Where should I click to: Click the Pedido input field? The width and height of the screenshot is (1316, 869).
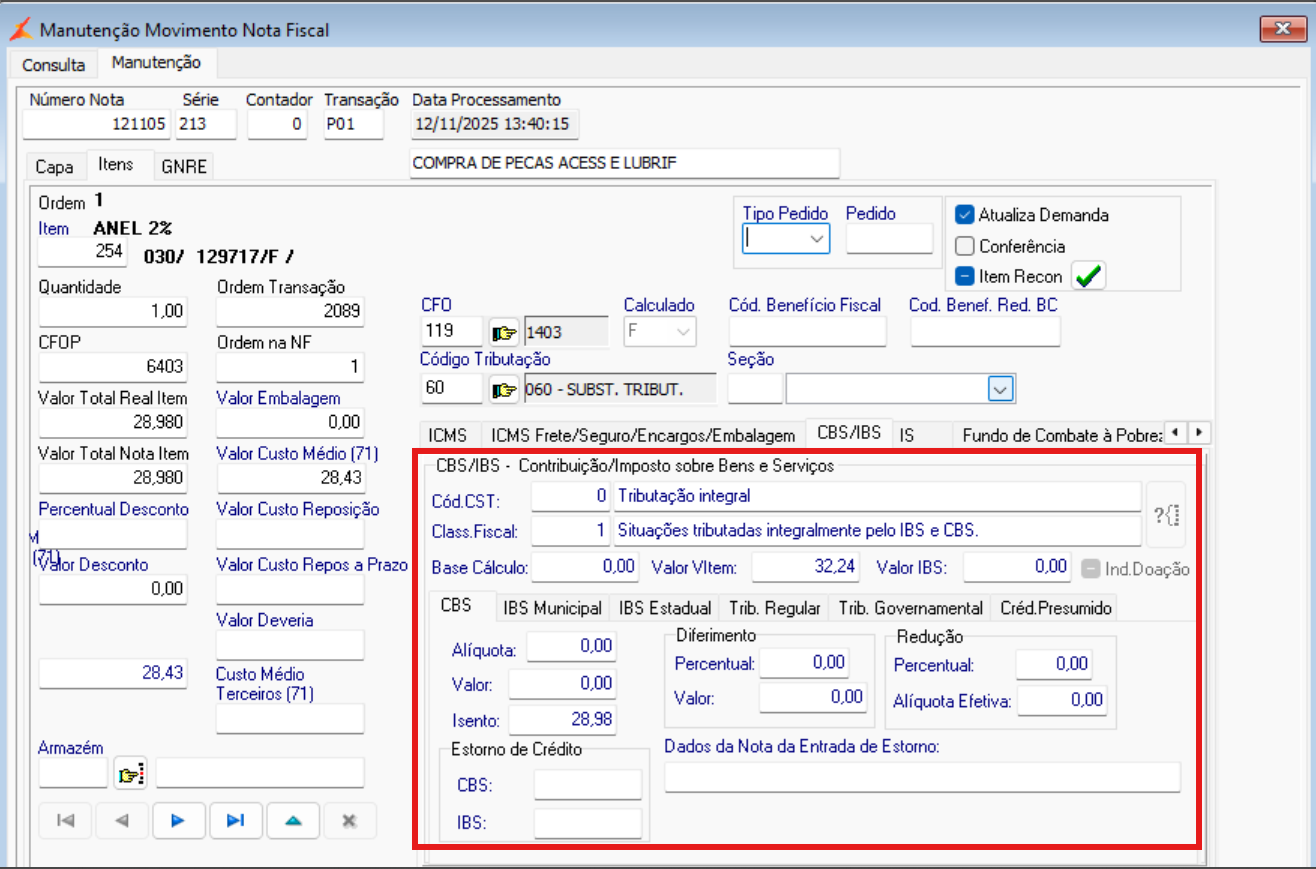click(x=888, y=239)
